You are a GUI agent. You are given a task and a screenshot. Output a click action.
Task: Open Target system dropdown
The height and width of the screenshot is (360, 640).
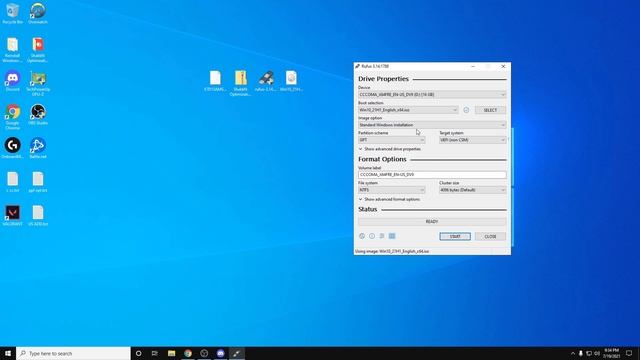tap(473, 140)
